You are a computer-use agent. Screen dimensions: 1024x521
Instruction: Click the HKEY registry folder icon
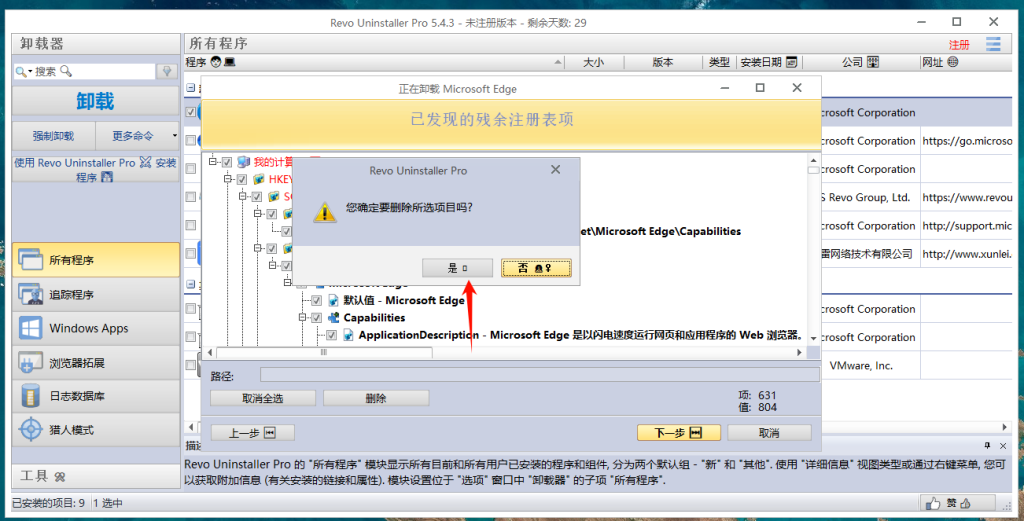click(259, 179)
